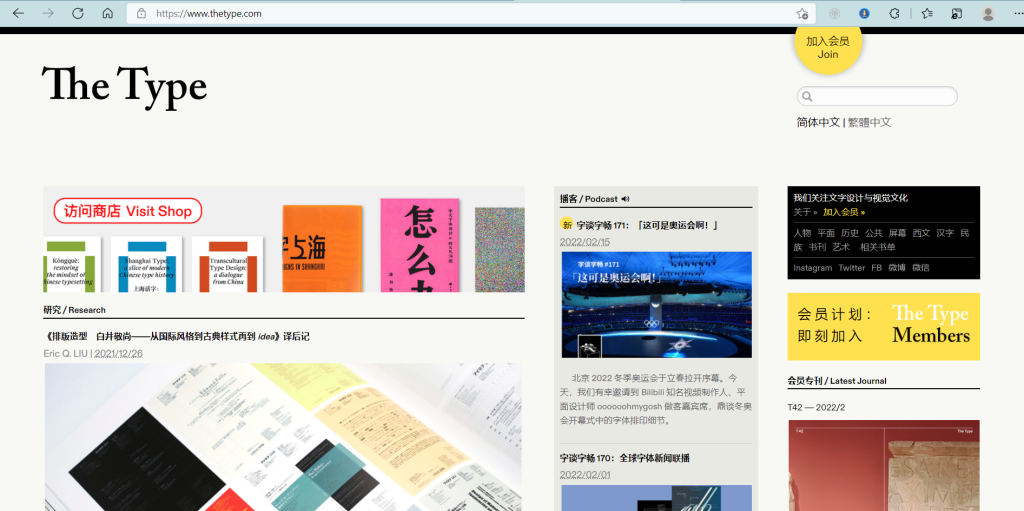Click the site lock icon in the address bar
Screen dimensions: 1024x511
141,13
